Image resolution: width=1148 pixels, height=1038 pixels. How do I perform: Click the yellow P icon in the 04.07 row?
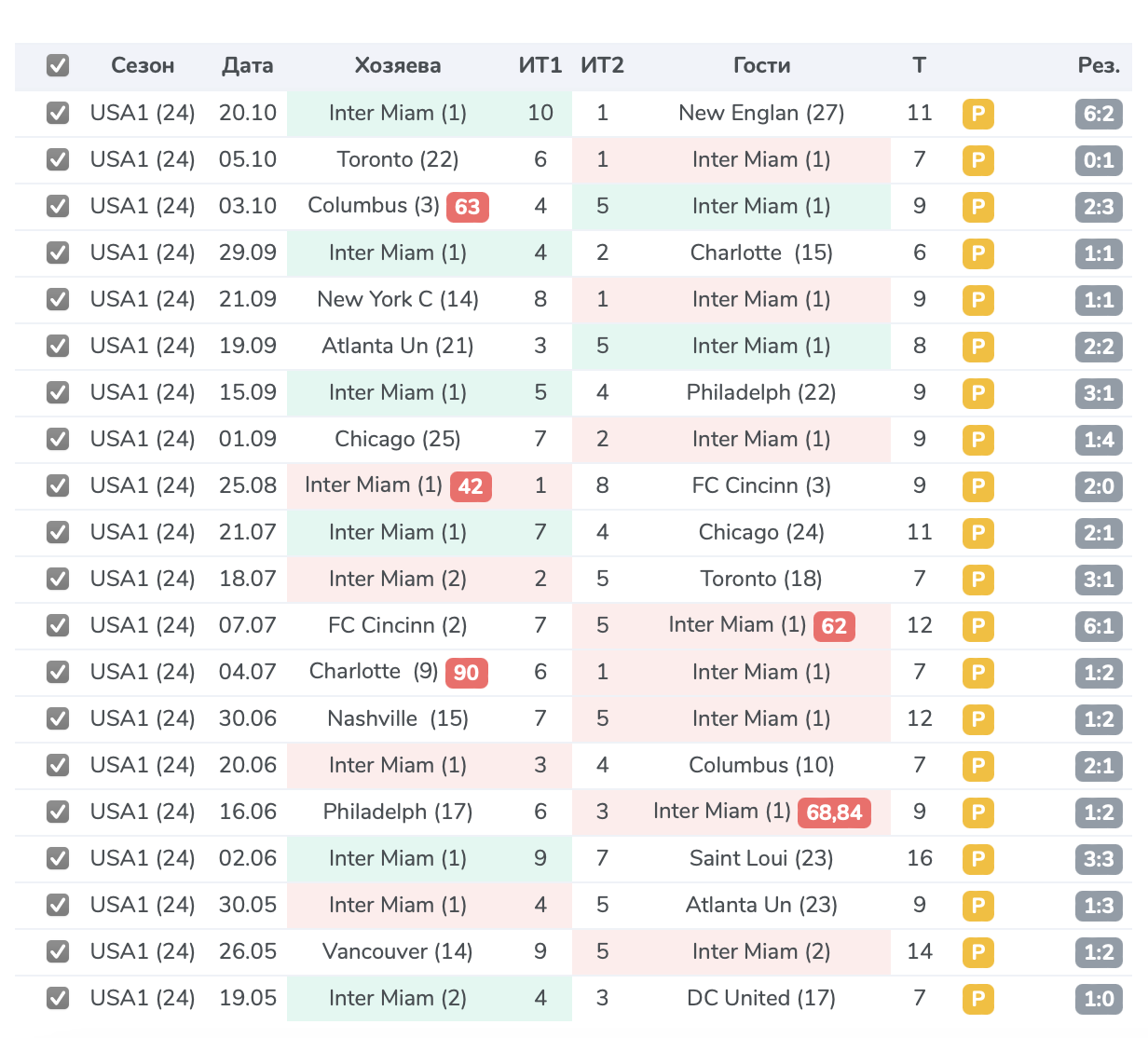click(977, 673)
